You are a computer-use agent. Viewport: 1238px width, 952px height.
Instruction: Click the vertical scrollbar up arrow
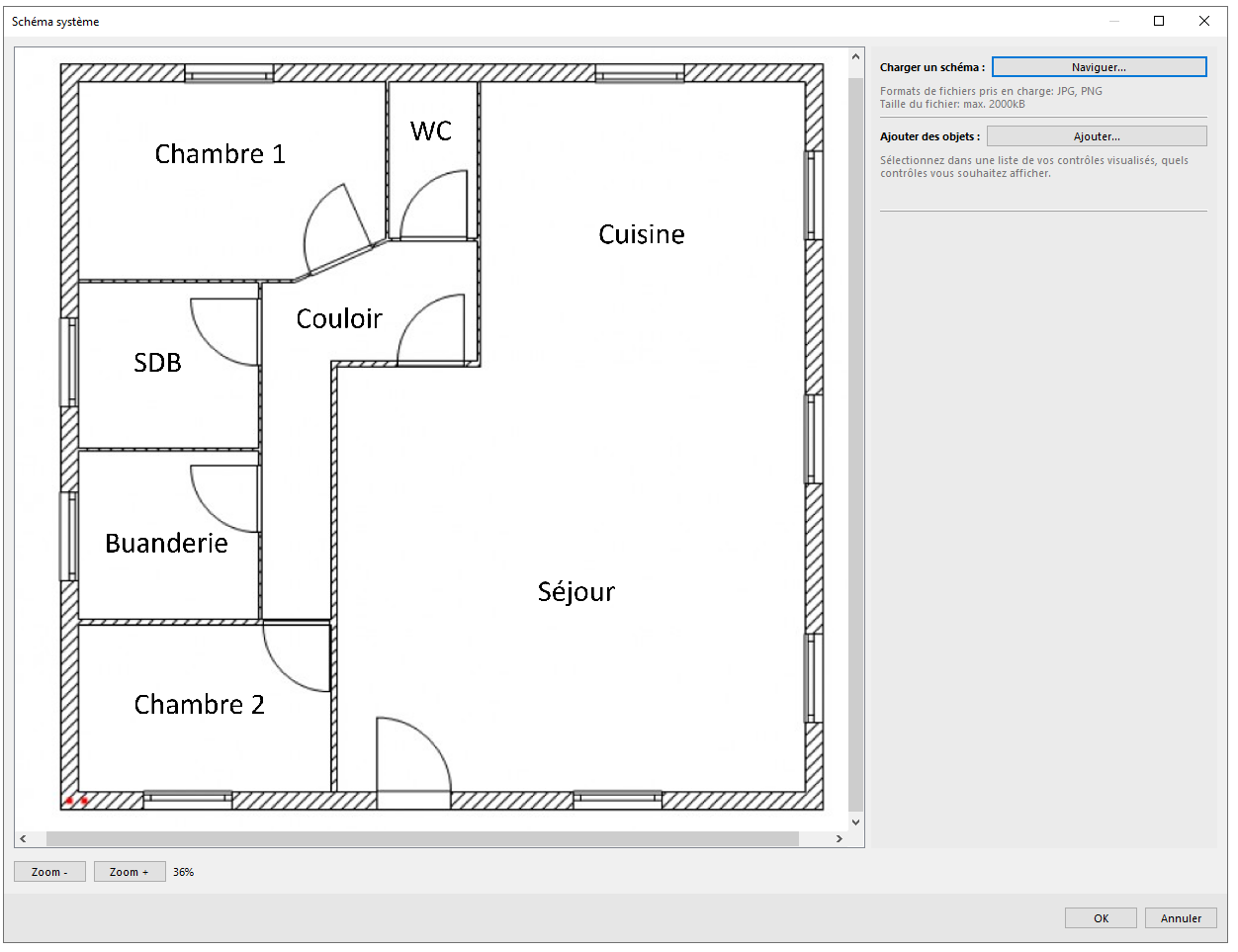click(x=855, y=57)
